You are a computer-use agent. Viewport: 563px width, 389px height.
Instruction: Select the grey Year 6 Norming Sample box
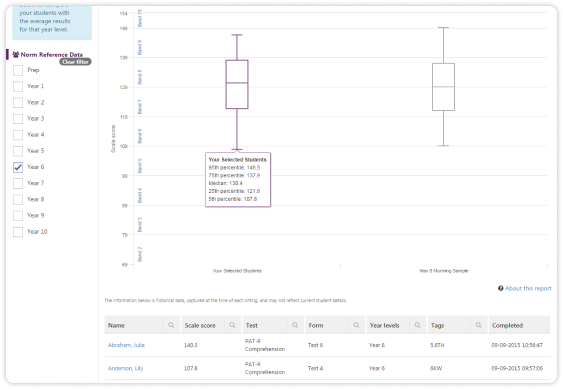[x=443, y=87]
